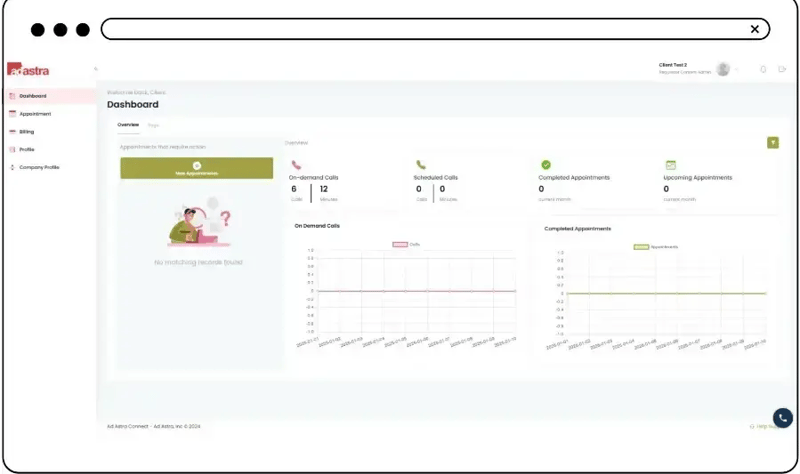The image size is (800, 474).
Task: Open the Help link in footer
Action: (764, 427)
